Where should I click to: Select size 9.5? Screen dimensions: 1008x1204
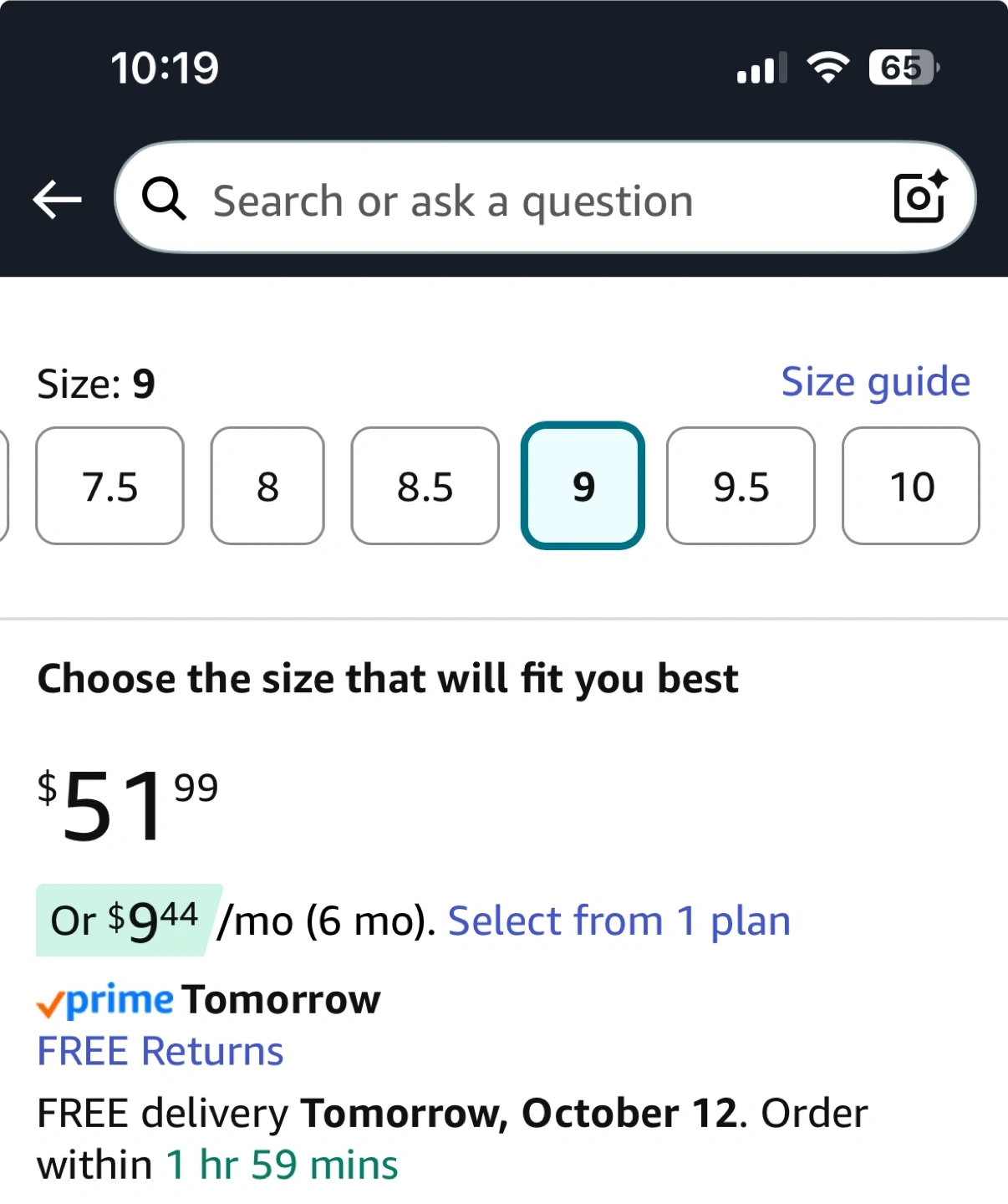click(x=741, y=486)
